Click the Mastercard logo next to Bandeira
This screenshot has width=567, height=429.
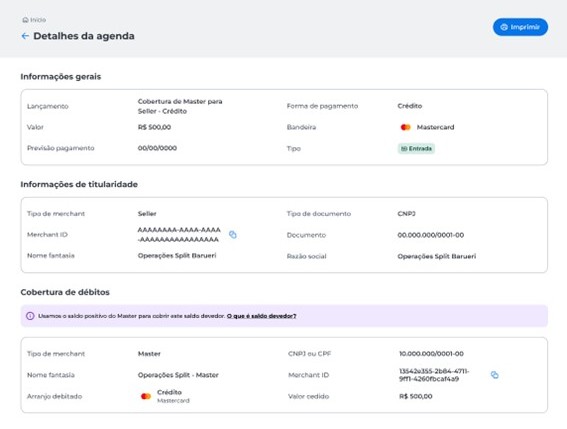coord(406,127)
